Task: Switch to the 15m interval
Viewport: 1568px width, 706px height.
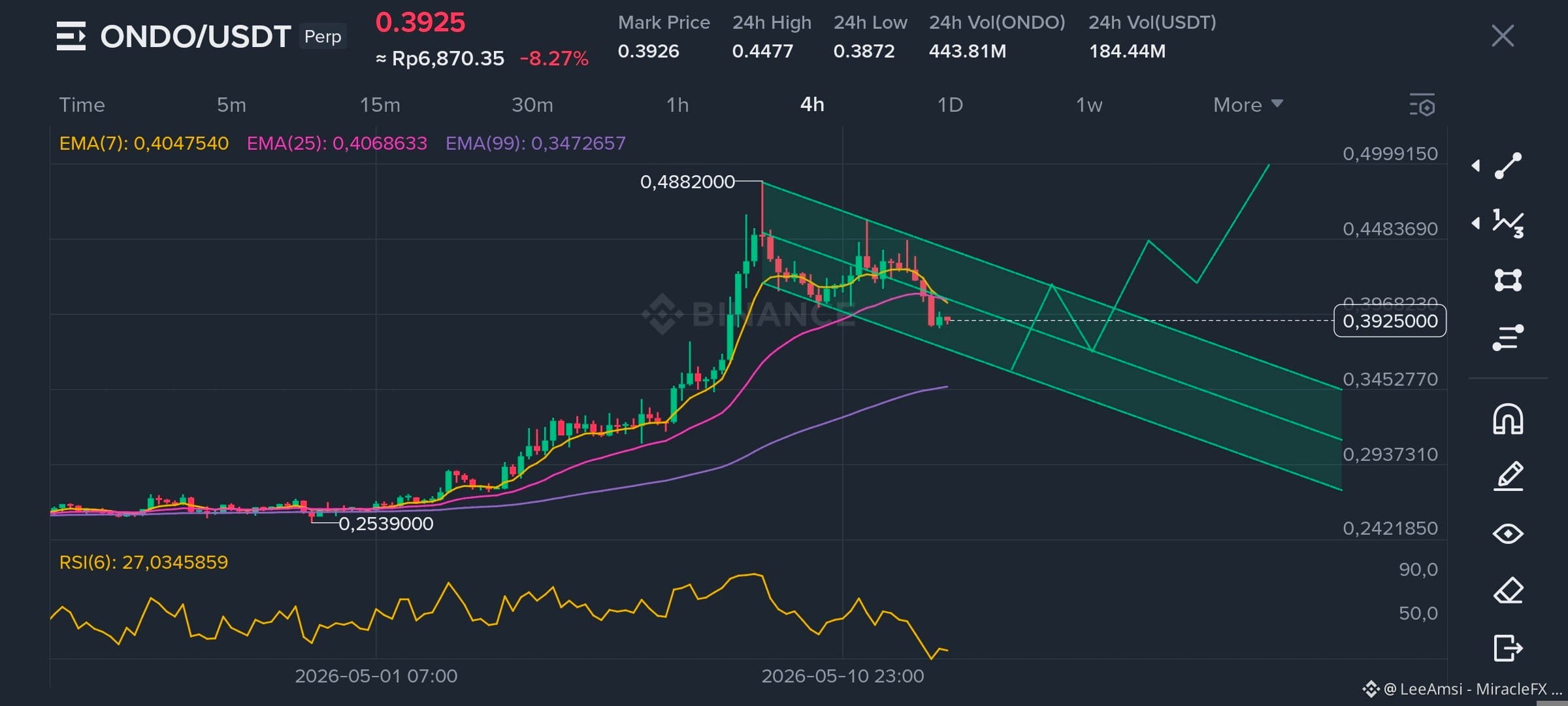Action: (380, 105)
